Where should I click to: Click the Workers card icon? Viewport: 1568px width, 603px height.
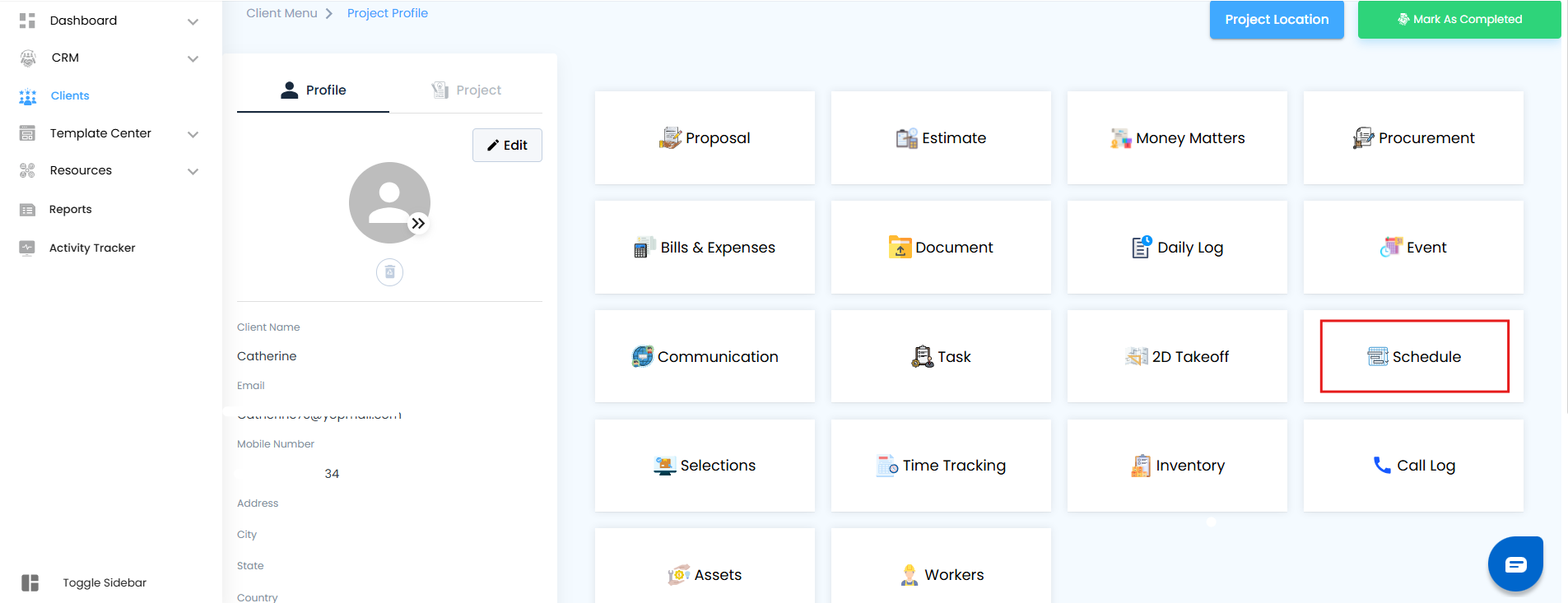(x=910, y=574)
